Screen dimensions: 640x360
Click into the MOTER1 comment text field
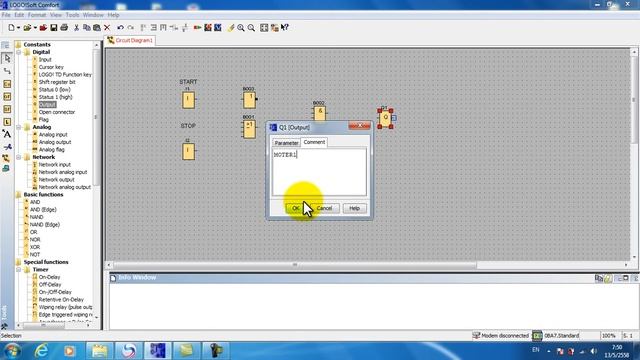pos(319,172)
